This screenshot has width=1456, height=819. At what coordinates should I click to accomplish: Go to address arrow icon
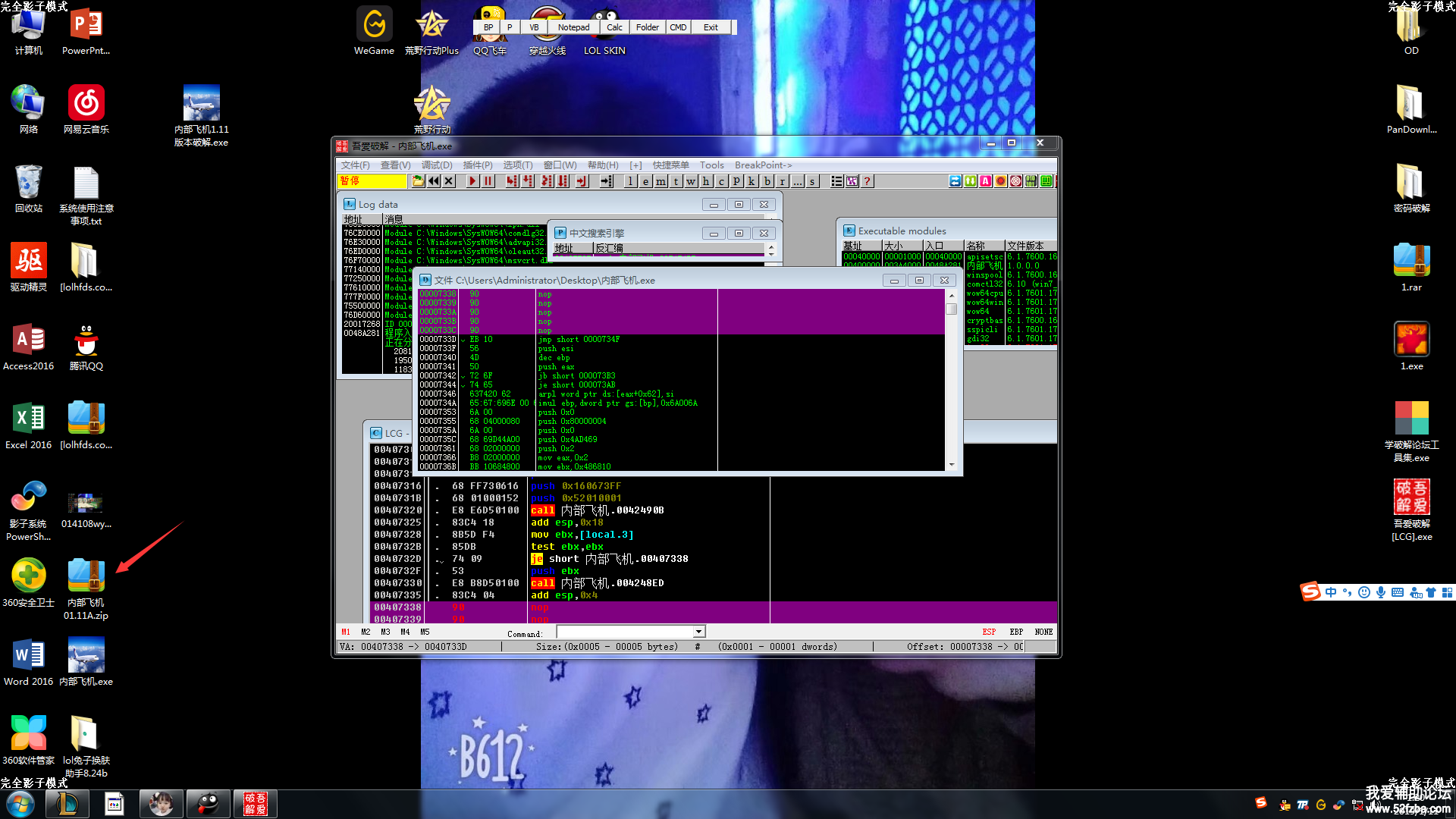[x=606, y=181]
